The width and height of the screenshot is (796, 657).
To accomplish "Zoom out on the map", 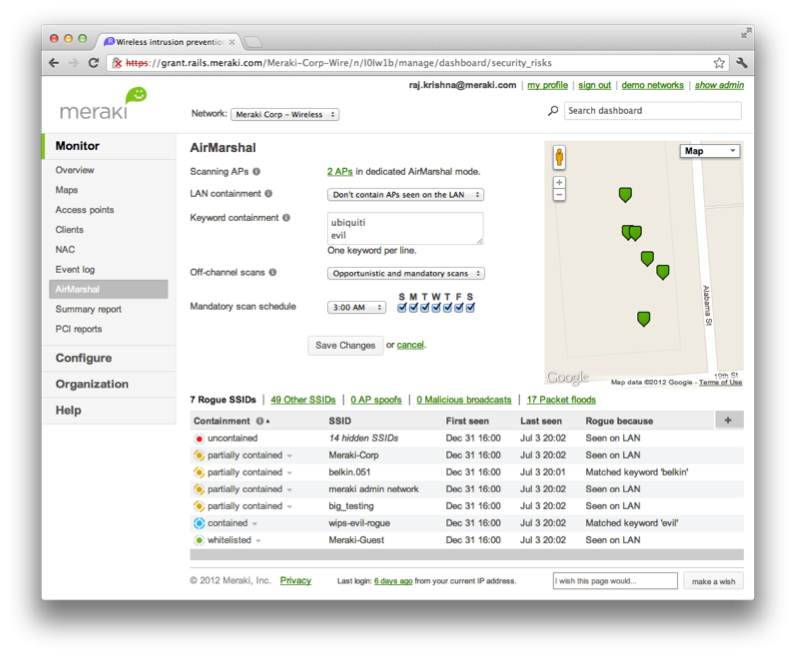I will tap(559, 195).
